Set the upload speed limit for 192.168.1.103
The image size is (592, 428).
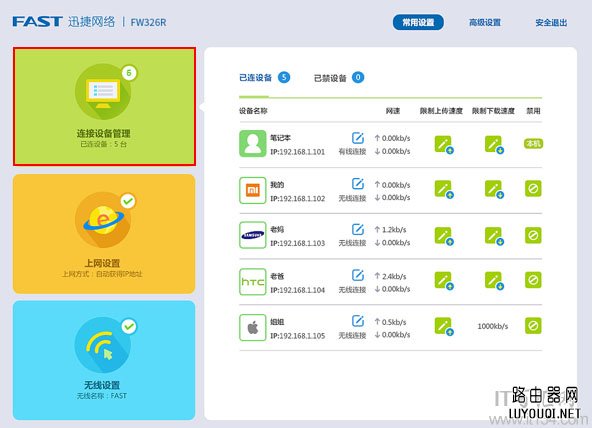coord(444,236)
